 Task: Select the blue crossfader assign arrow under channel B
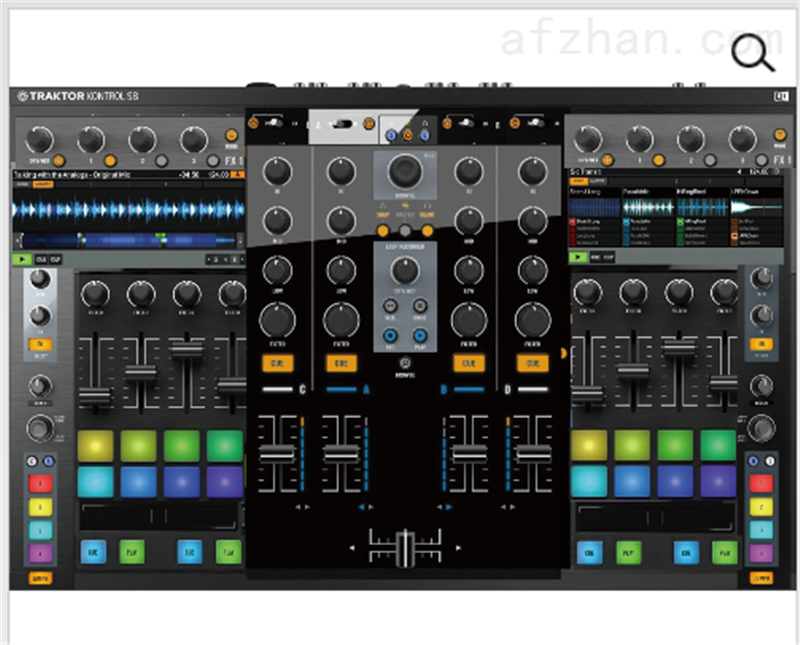click(x=448, y=507)
